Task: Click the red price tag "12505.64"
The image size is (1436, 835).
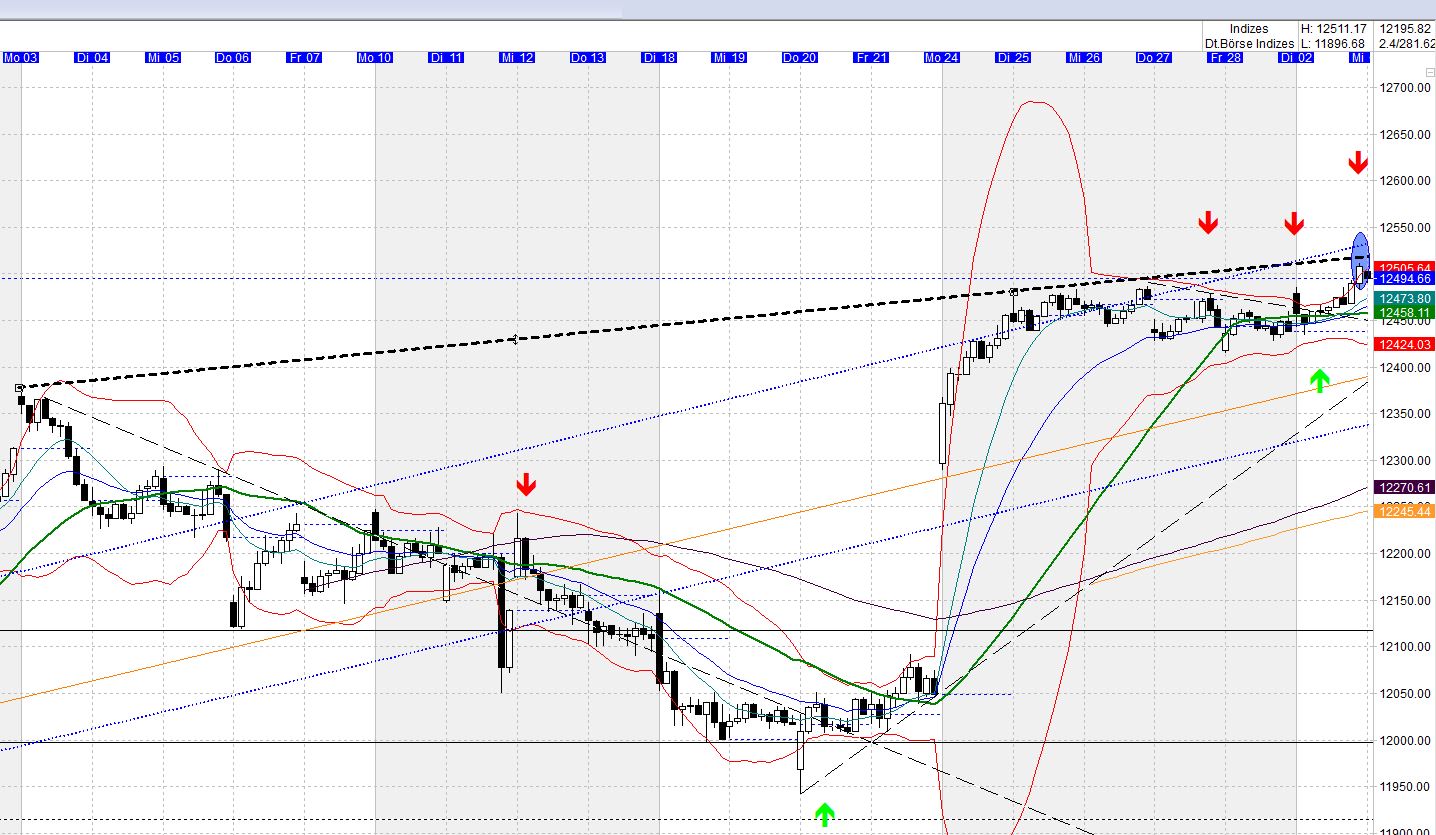Action: coord(1405,268)
